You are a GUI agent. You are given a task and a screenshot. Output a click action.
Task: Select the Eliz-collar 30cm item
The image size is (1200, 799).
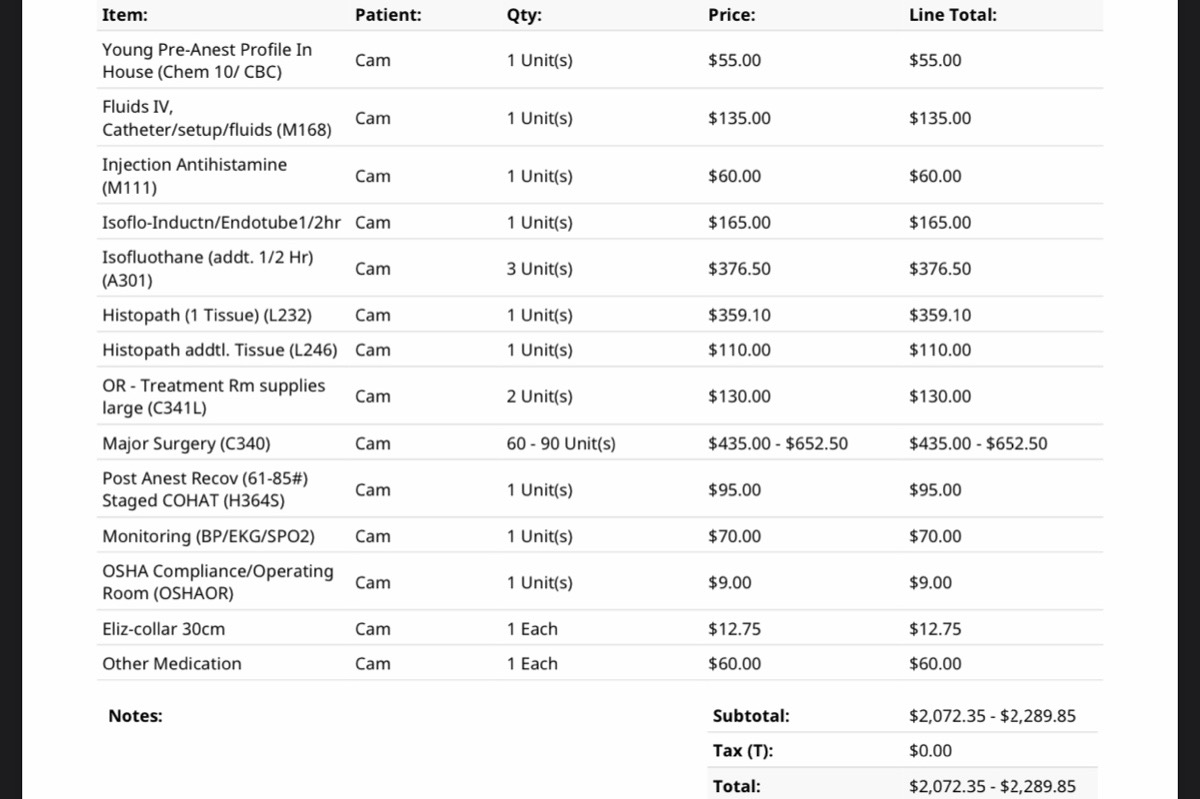pyautogui.click(x=163, y=629)
